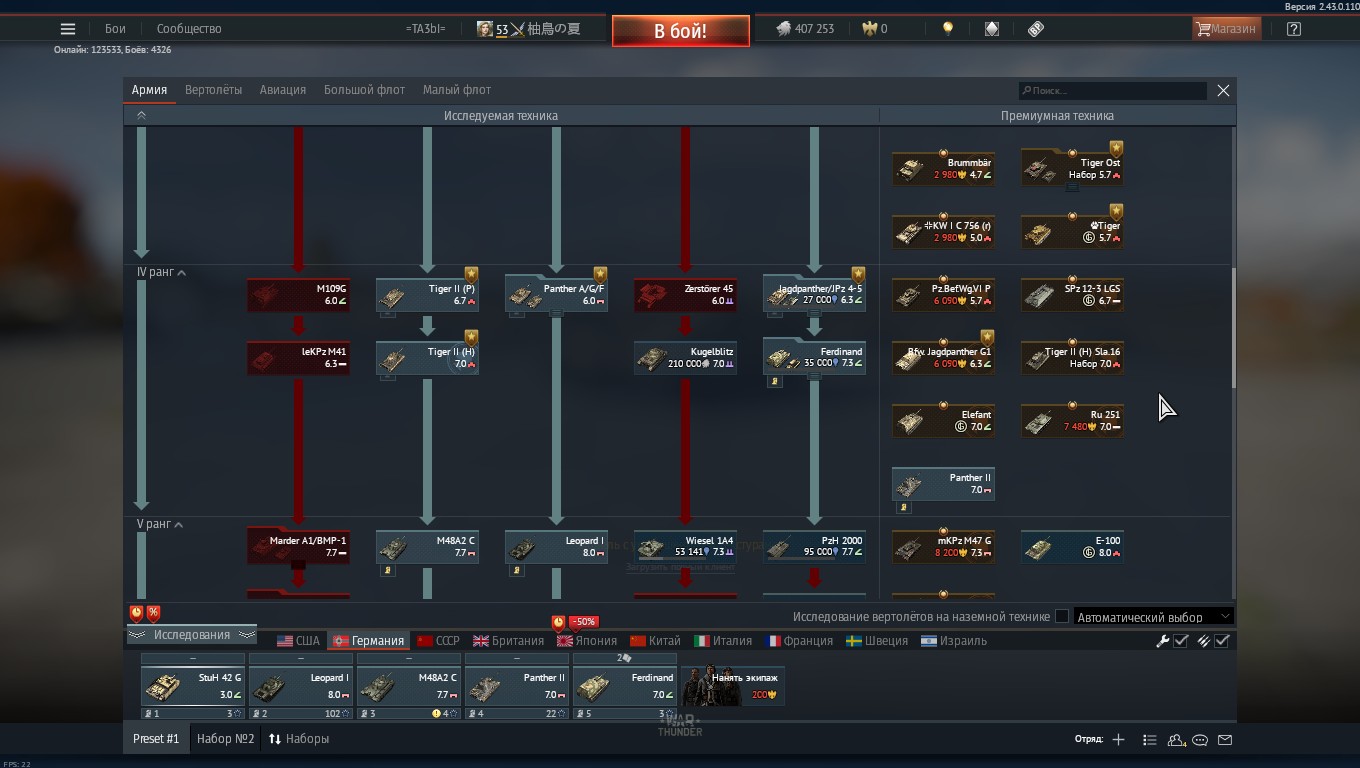Click the Поиск search field
1360x768 pixels.
(x=1113, y=90)
